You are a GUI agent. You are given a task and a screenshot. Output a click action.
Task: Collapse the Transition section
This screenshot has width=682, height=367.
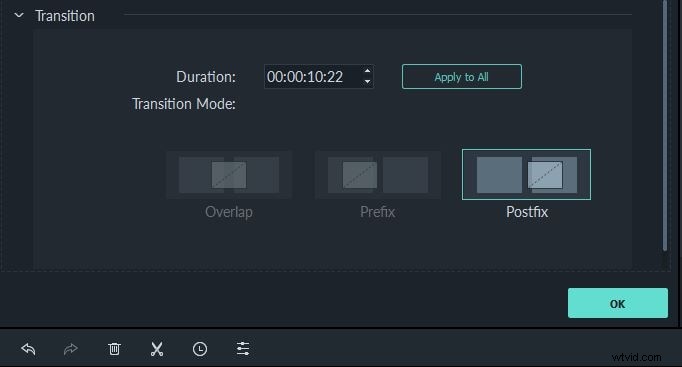point(19,16)
